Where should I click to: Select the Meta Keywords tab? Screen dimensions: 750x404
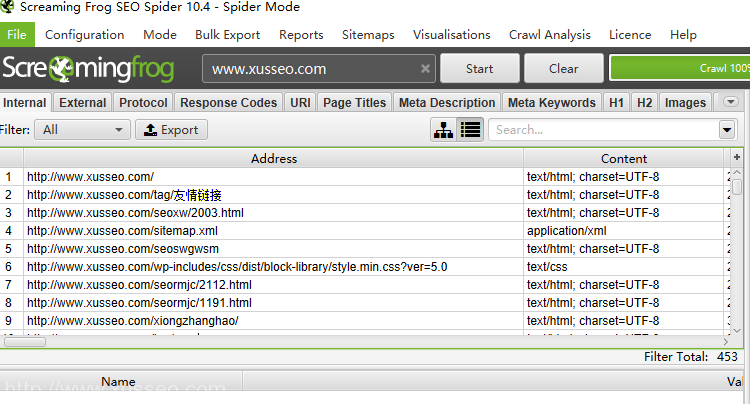(x=551, y=102)
